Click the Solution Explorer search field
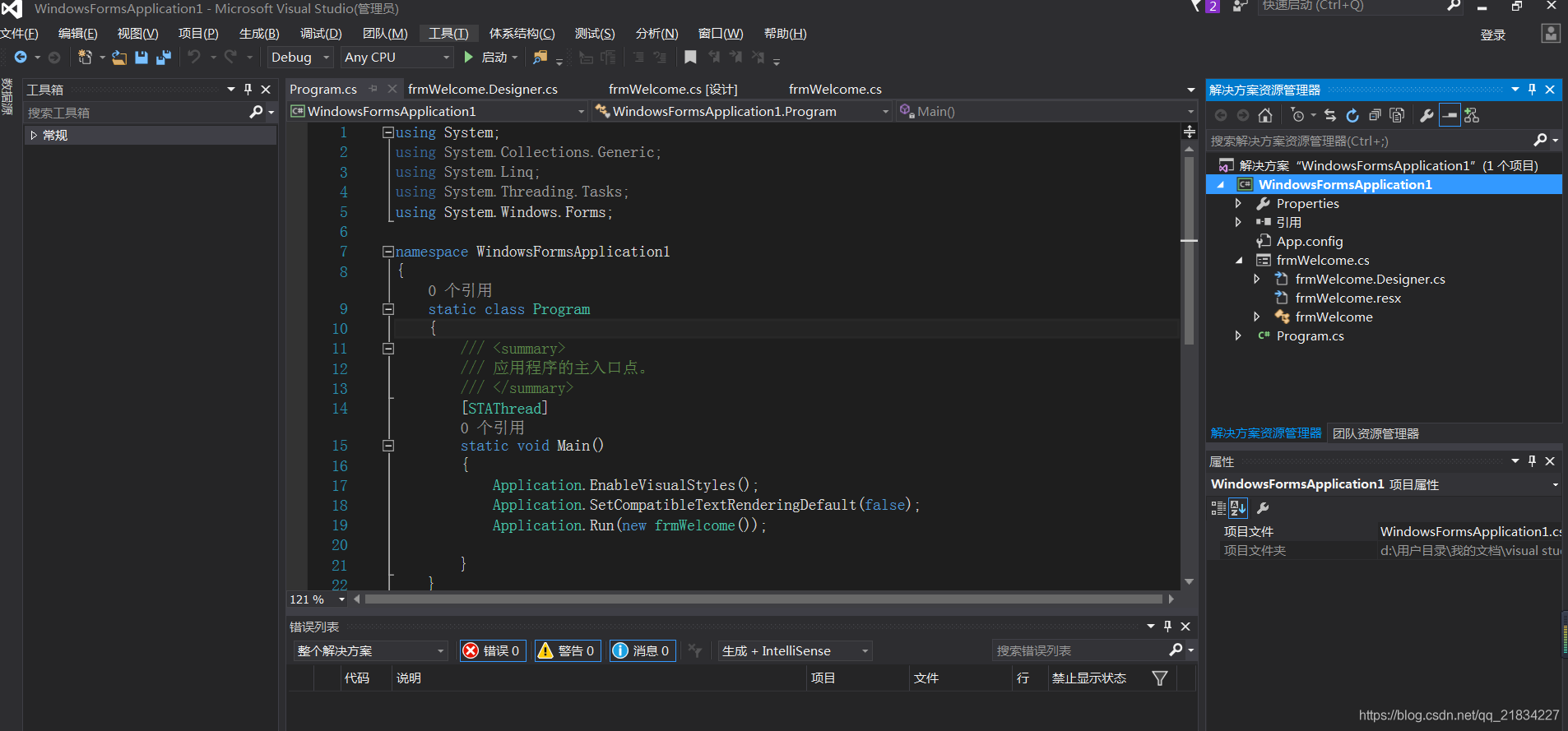The width and height of the screenshot is (1568, 731). click(x=1370, y=141)
